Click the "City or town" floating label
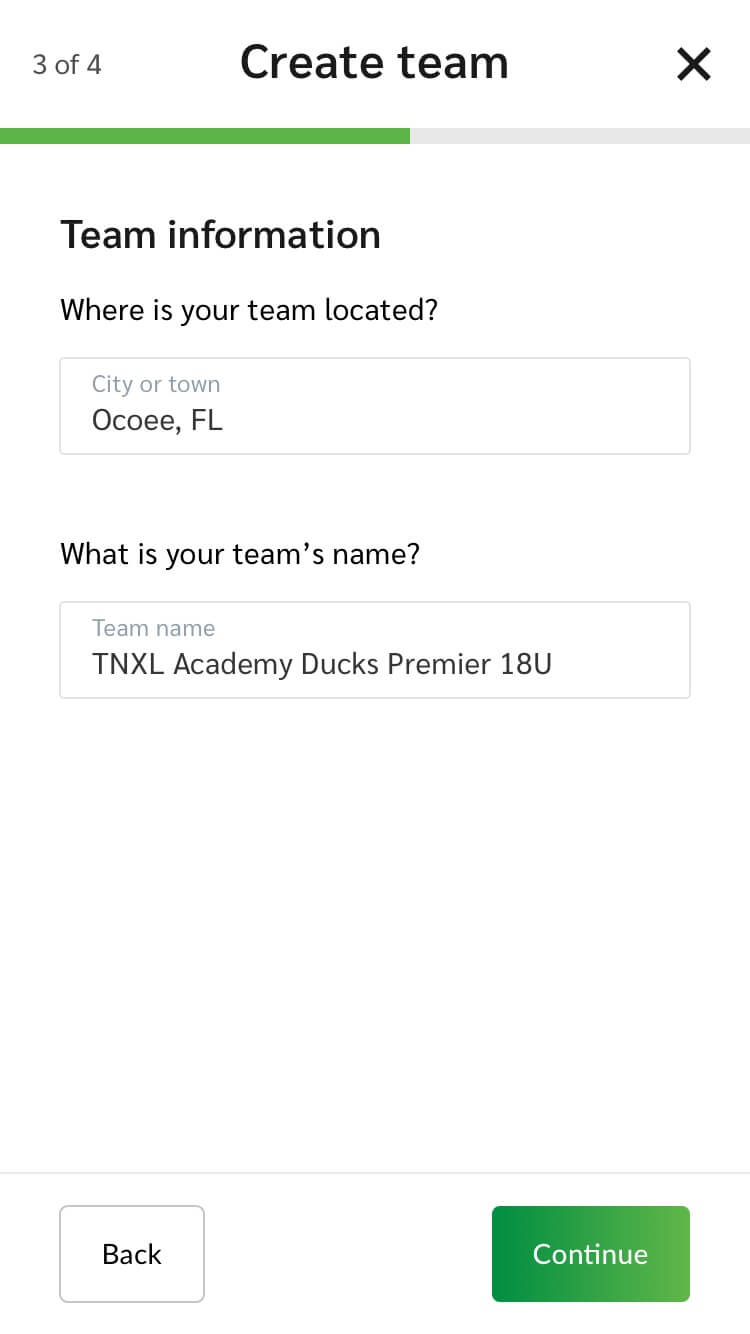Viewport: 750px width, 1334px height. tap(156, 384)
